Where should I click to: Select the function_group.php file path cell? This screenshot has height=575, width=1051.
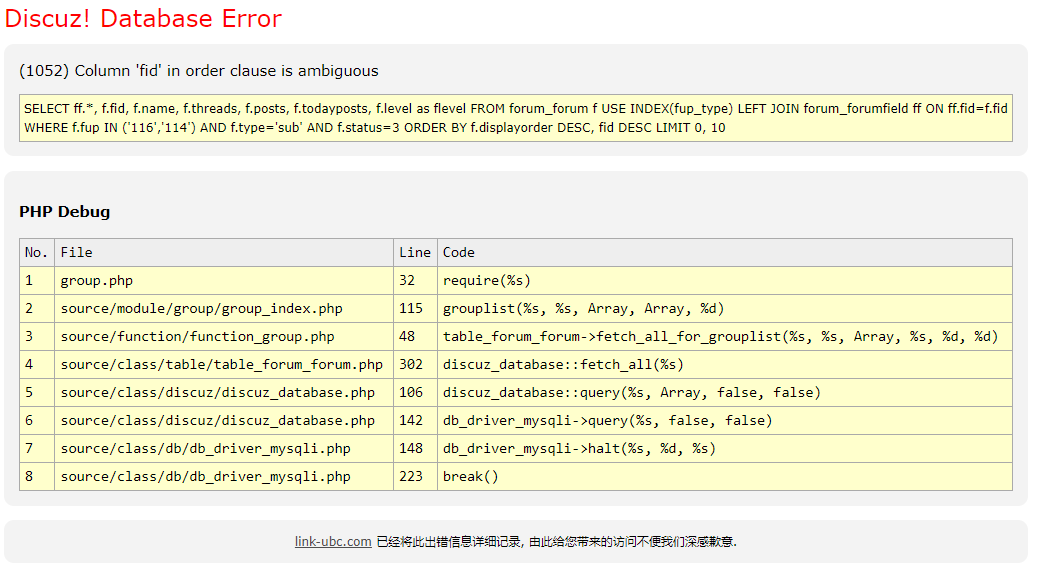pos(197,337)
